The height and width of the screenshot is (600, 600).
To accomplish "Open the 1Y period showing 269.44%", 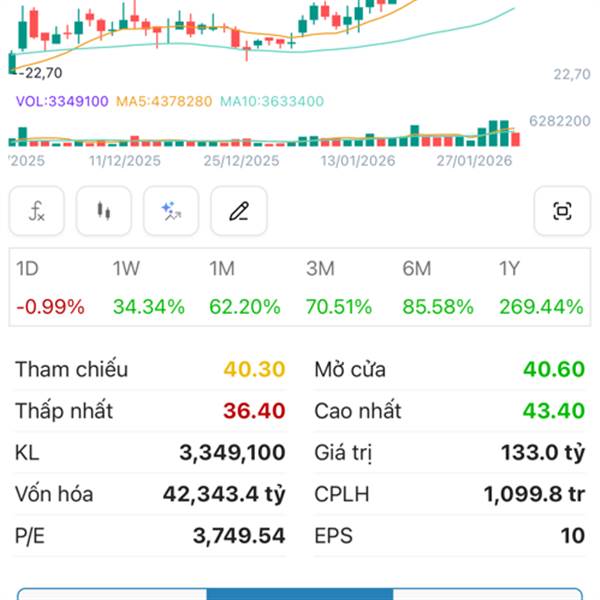I will 540,288.
